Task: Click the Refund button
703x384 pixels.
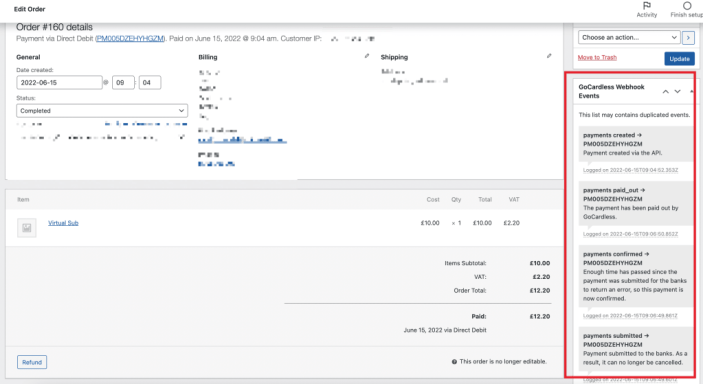Action: tap(32, 362)
